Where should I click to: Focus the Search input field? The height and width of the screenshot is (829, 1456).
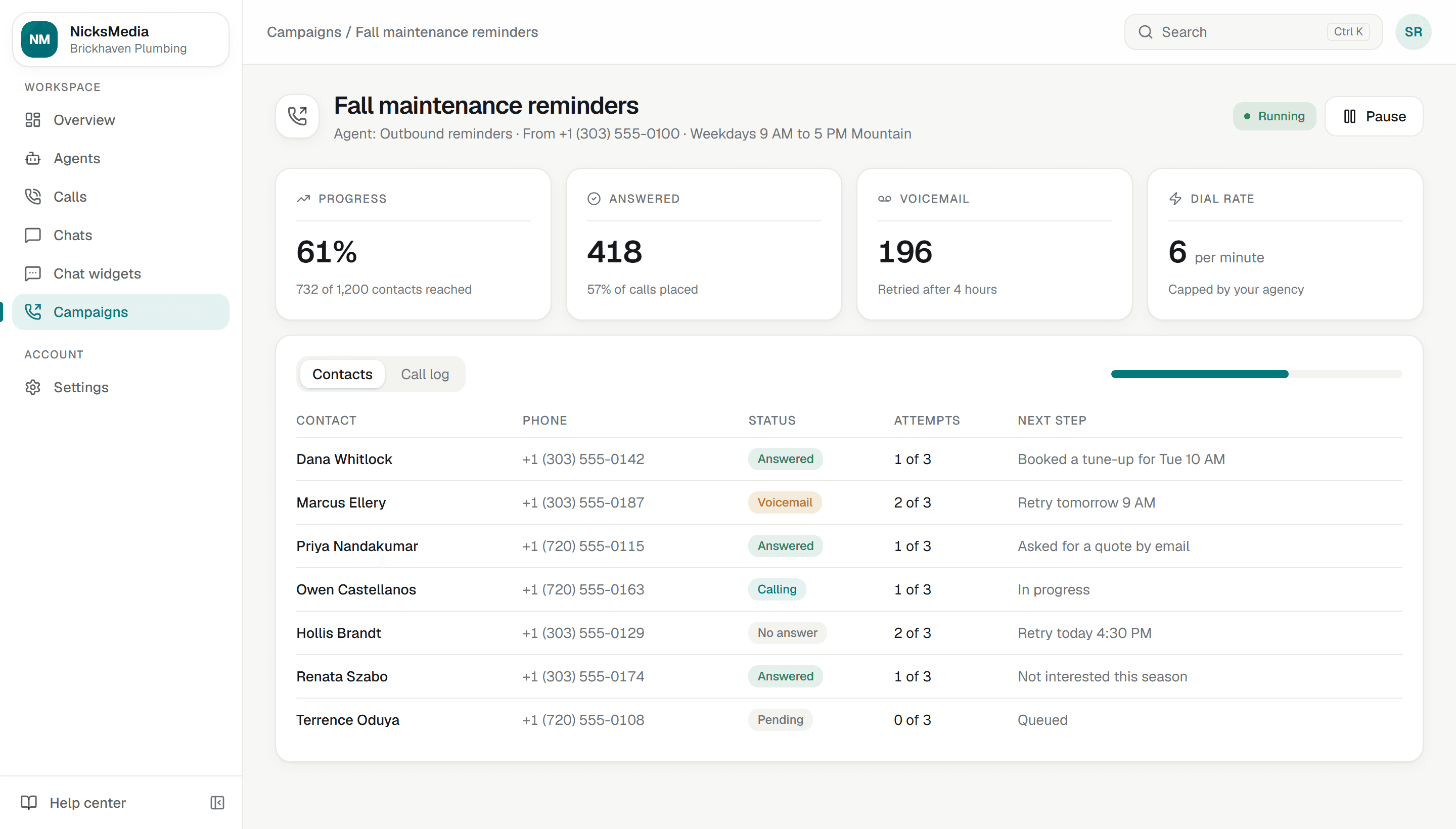1253,32
